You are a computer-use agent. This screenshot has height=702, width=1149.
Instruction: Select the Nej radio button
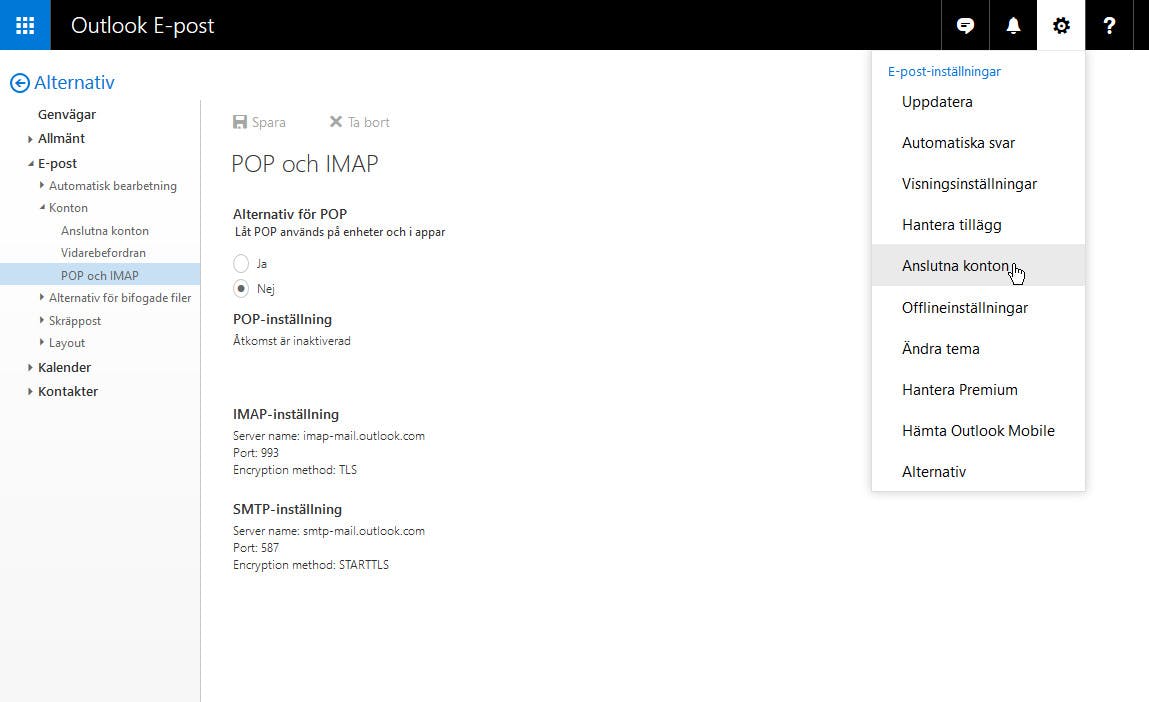[x=240, y=288]
